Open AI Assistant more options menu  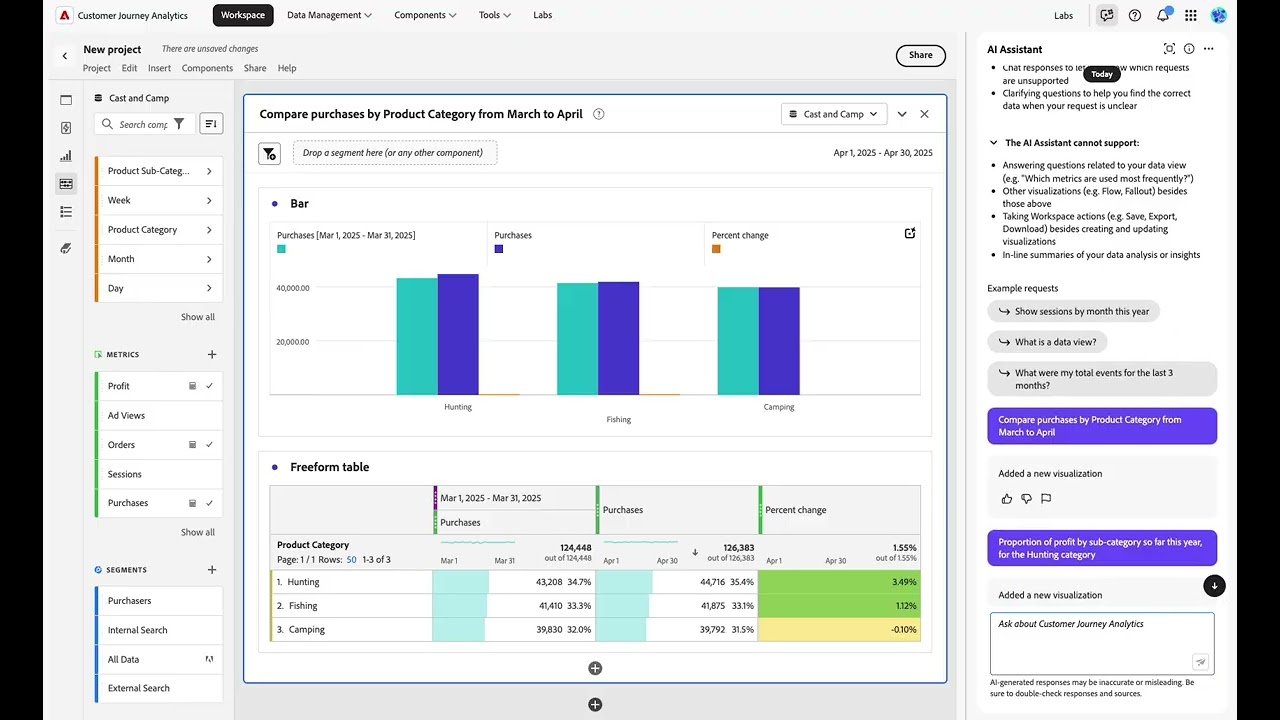[1209, 49]
